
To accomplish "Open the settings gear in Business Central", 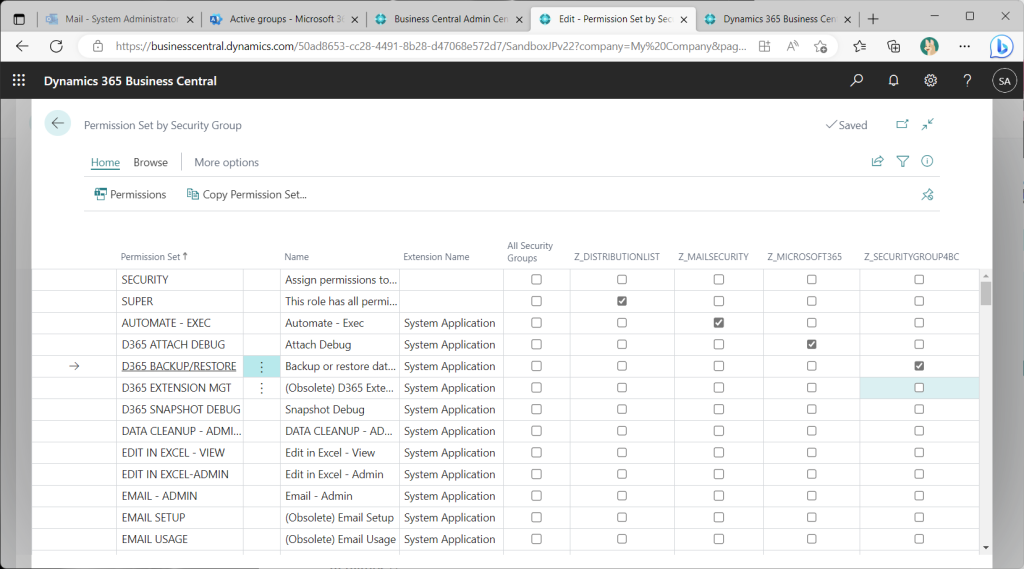I will pos(930,80).
